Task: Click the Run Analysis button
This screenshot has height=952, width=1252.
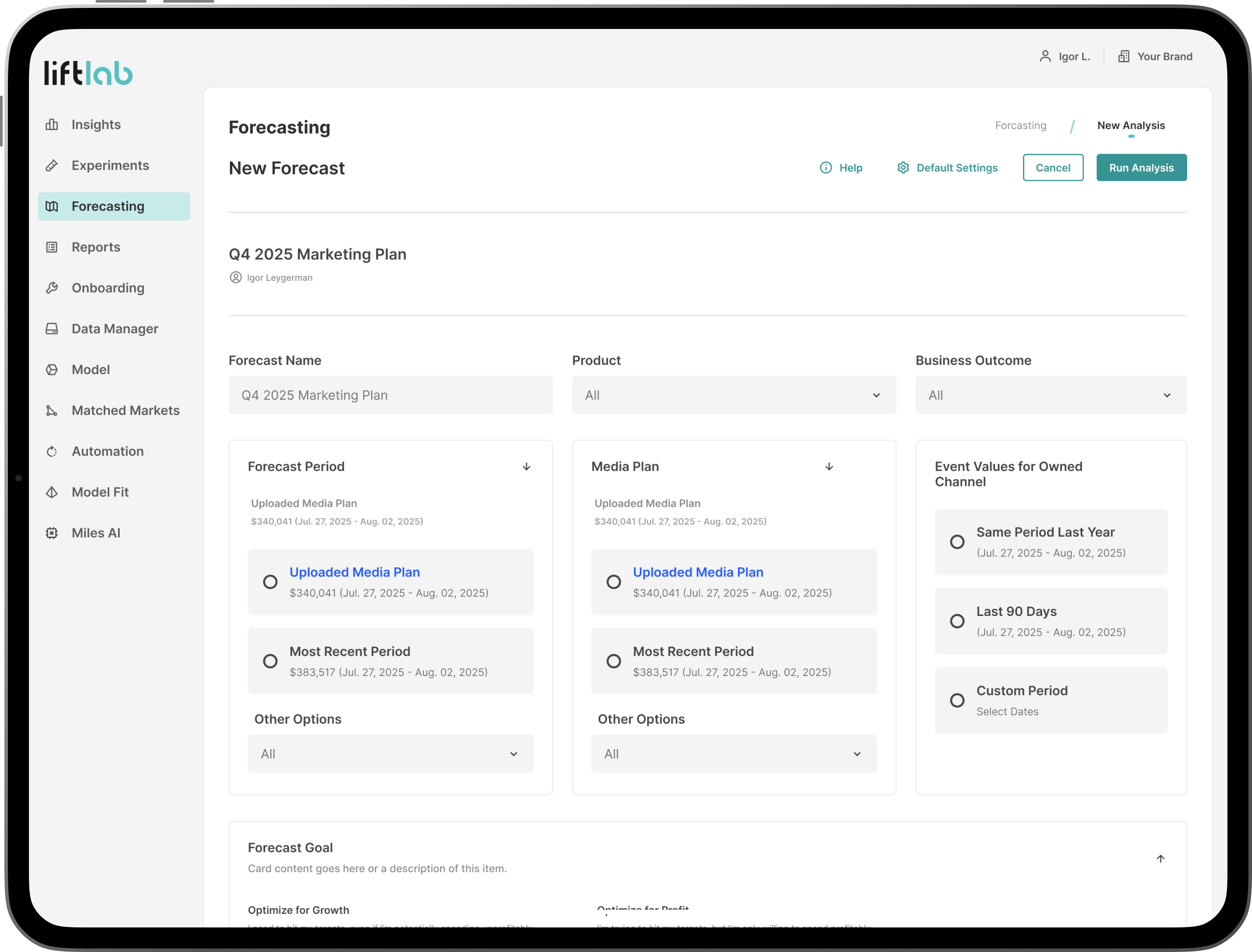Action: click(1141, 168)
